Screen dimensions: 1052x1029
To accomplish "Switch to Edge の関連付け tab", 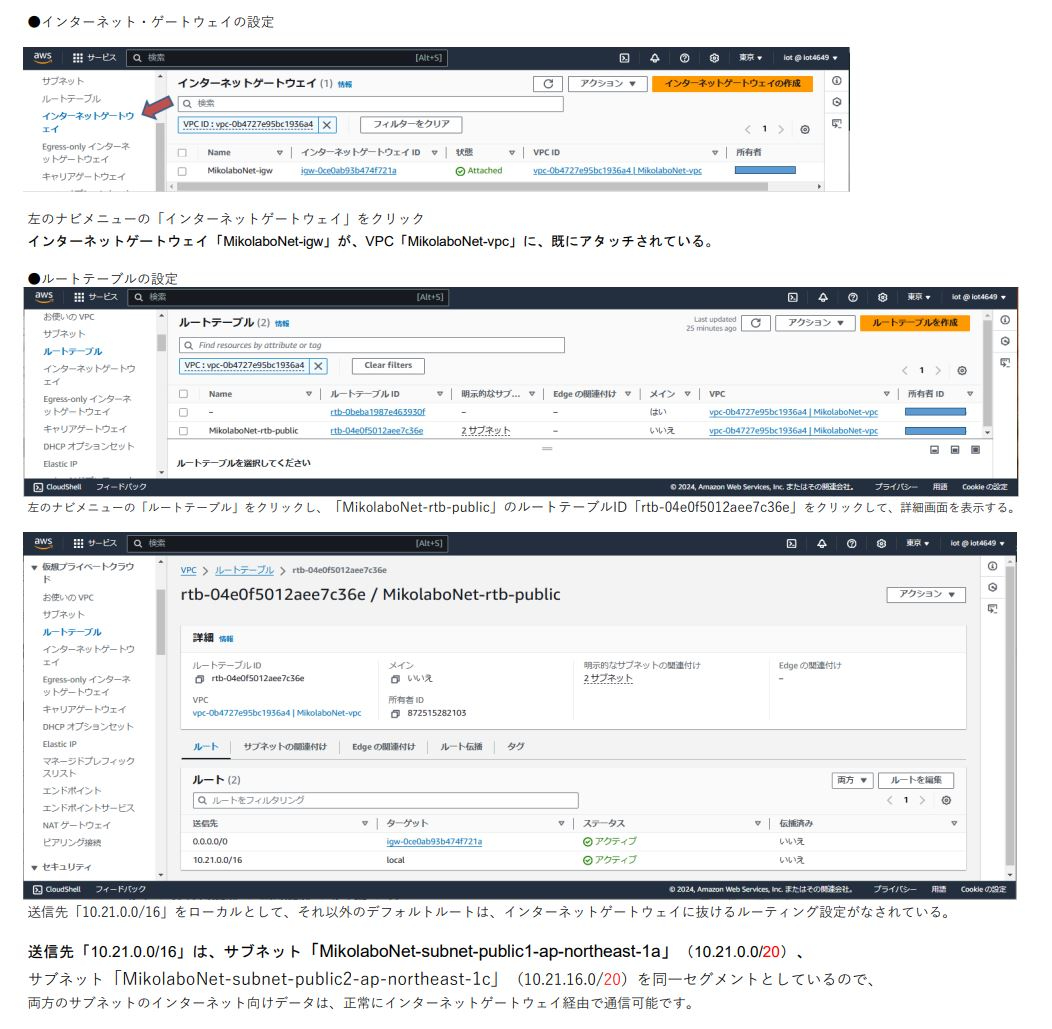I will point(383,747).
